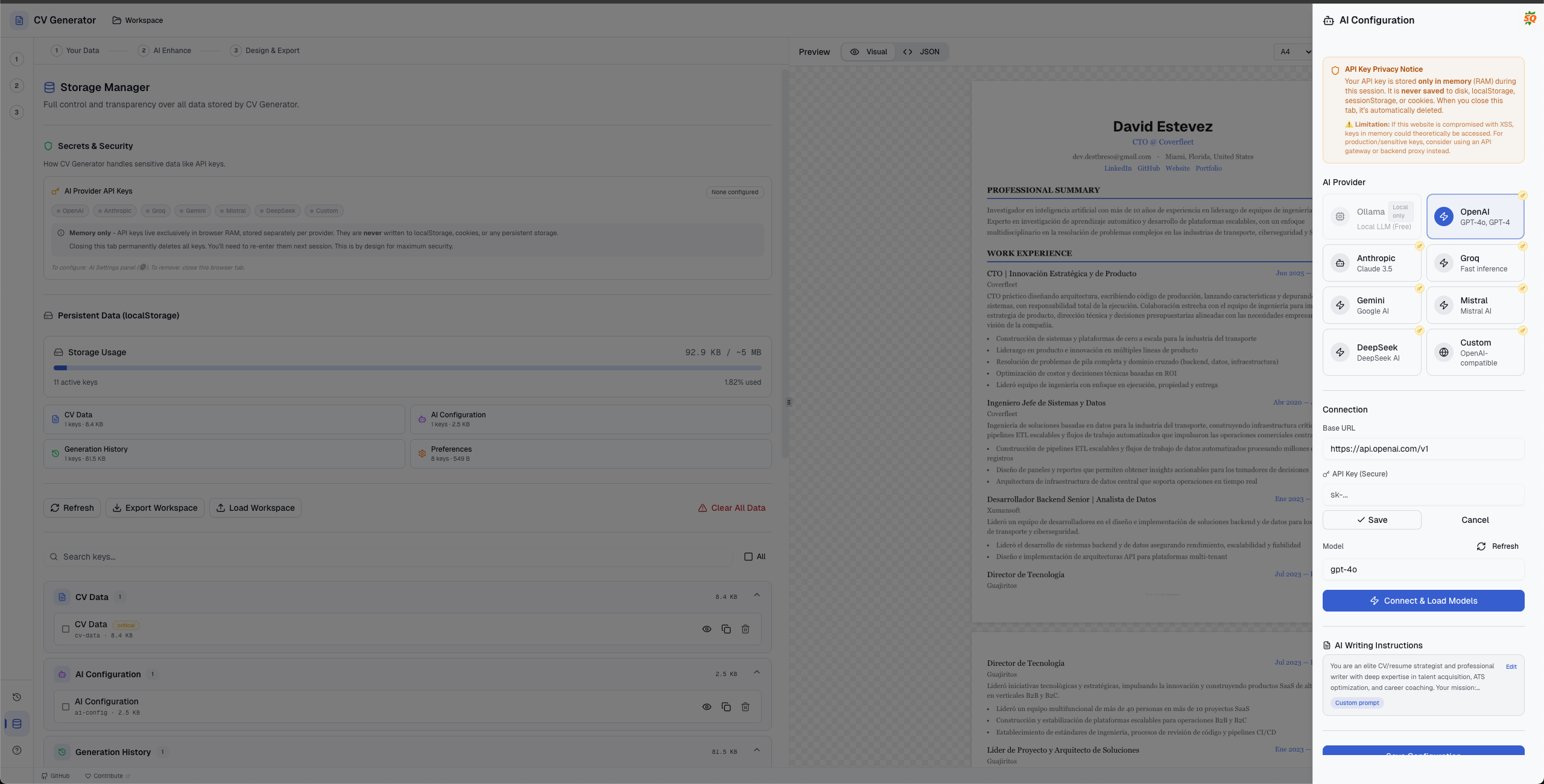The image size is (1544, 784).
Task: Click the storage usage progress bar
Action: (408, 368)
